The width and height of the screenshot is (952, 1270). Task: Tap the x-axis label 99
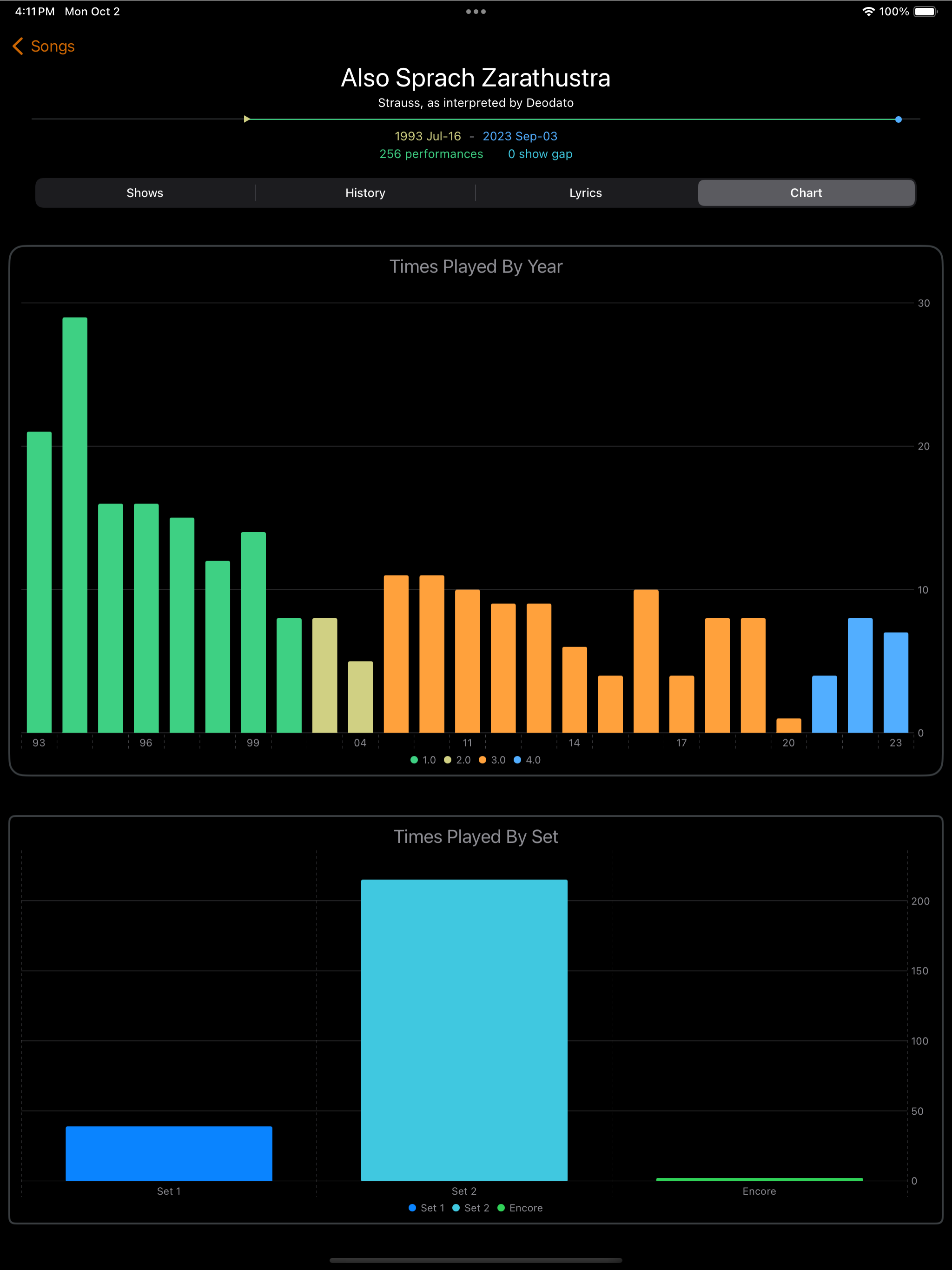point(253,743)
